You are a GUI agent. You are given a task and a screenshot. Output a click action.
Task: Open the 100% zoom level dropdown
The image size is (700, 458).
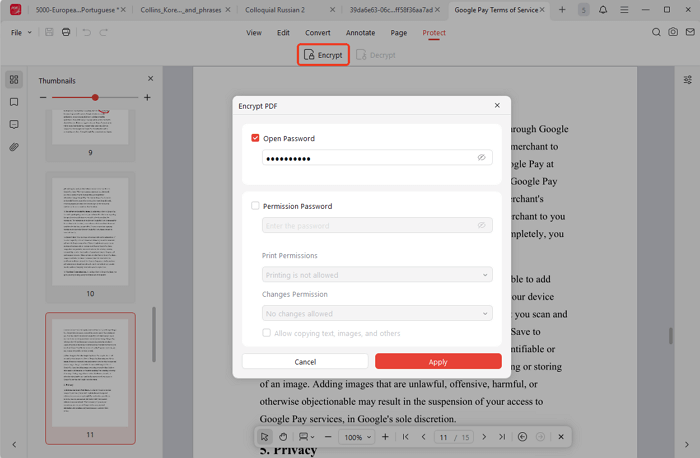tap(357, 437)
